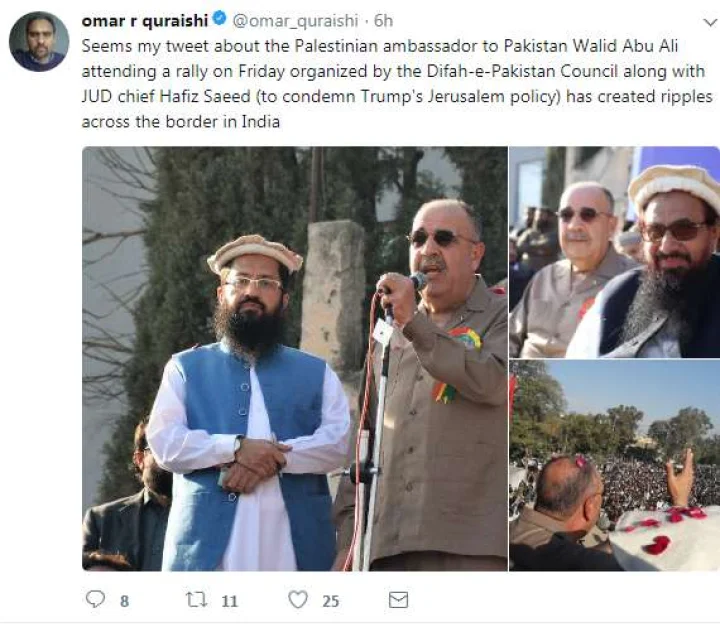Click the word 'India' ending the tweet

pos(260,122)
